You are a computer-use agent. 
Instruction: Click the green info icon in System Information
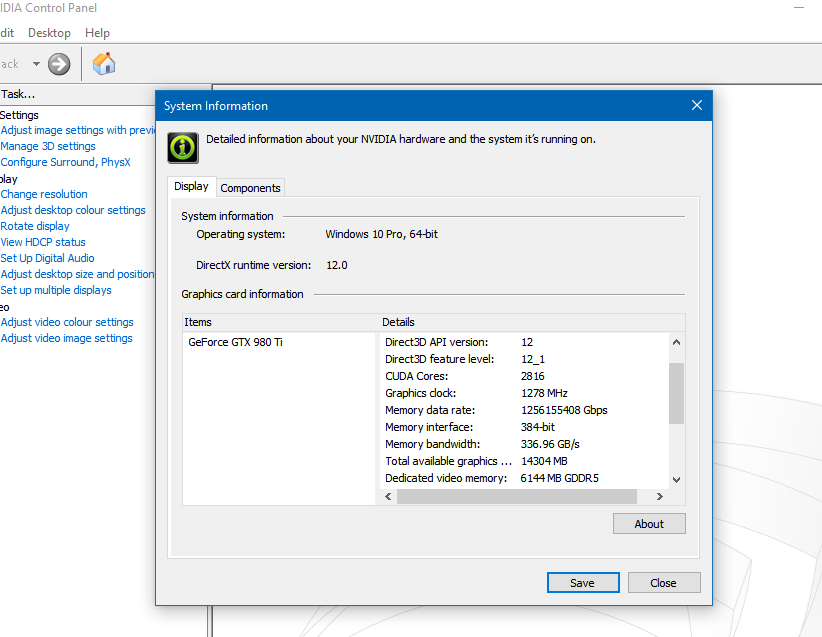pyautogui.click(x=182, y=147)
